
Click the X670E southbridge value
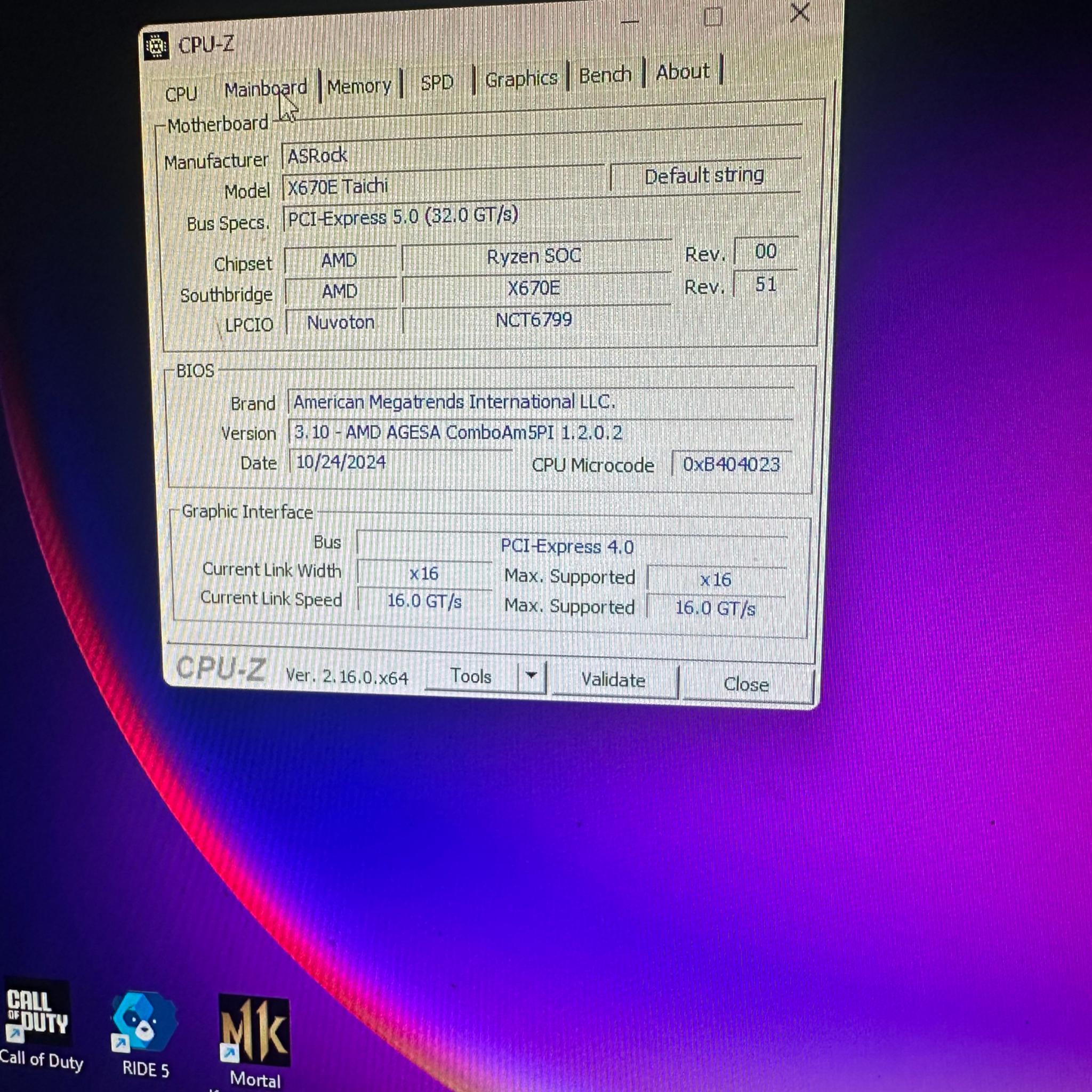(x=535, y=288)
